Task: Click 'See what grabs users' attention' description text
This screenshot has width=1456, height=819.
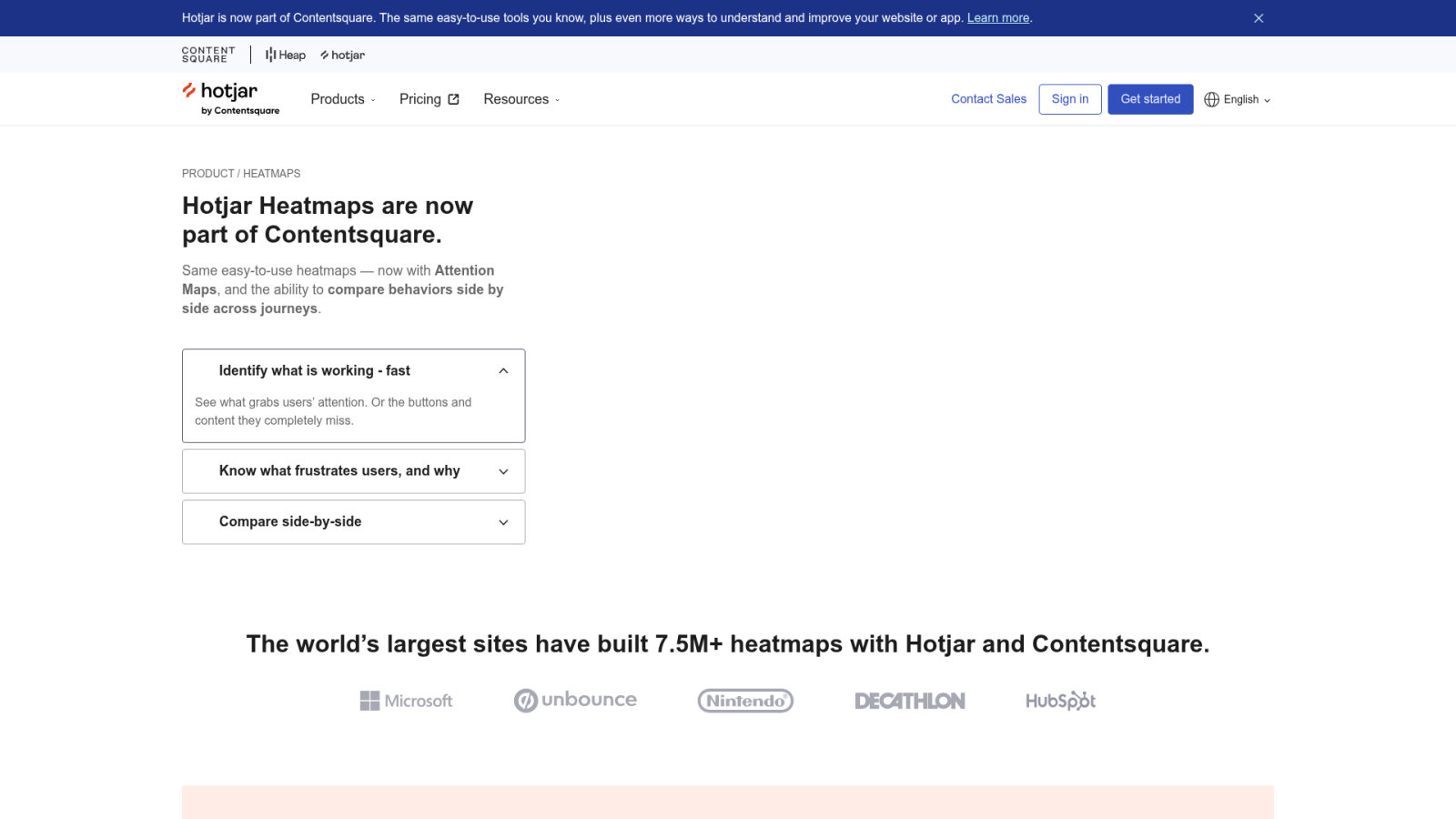Action: 333,411
